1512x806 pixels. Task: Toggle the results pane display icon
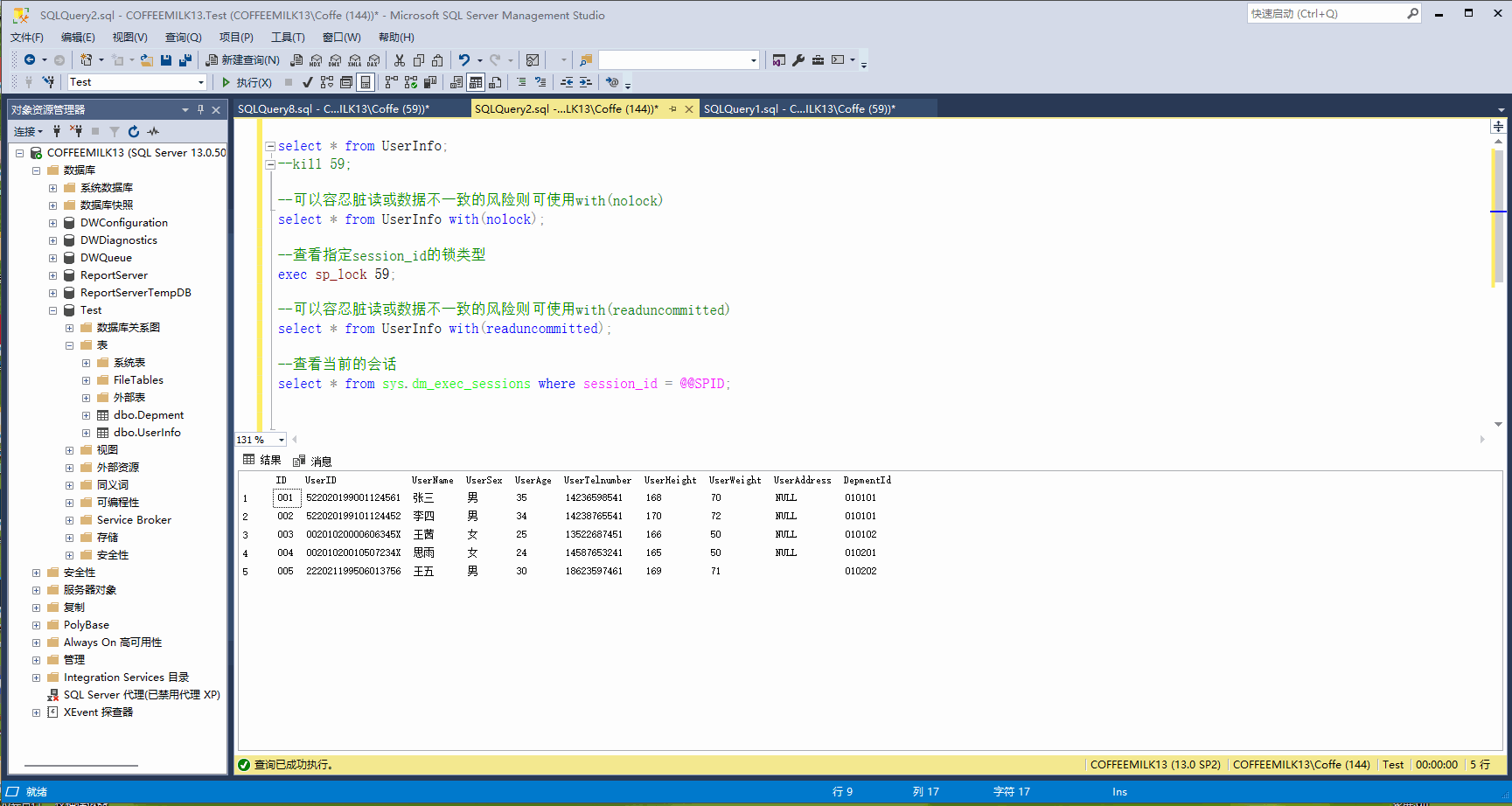(x=364, y=81)
